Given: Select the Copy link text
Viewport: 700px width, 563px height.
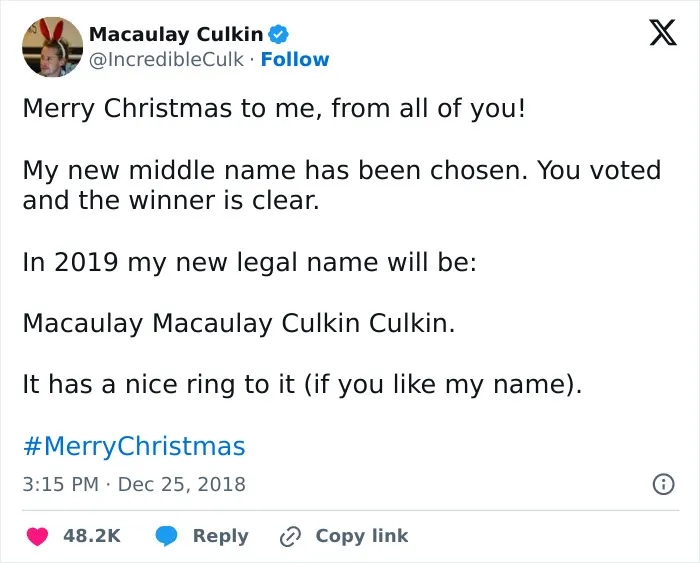Looking at the screenshot, I should (362, 536).
